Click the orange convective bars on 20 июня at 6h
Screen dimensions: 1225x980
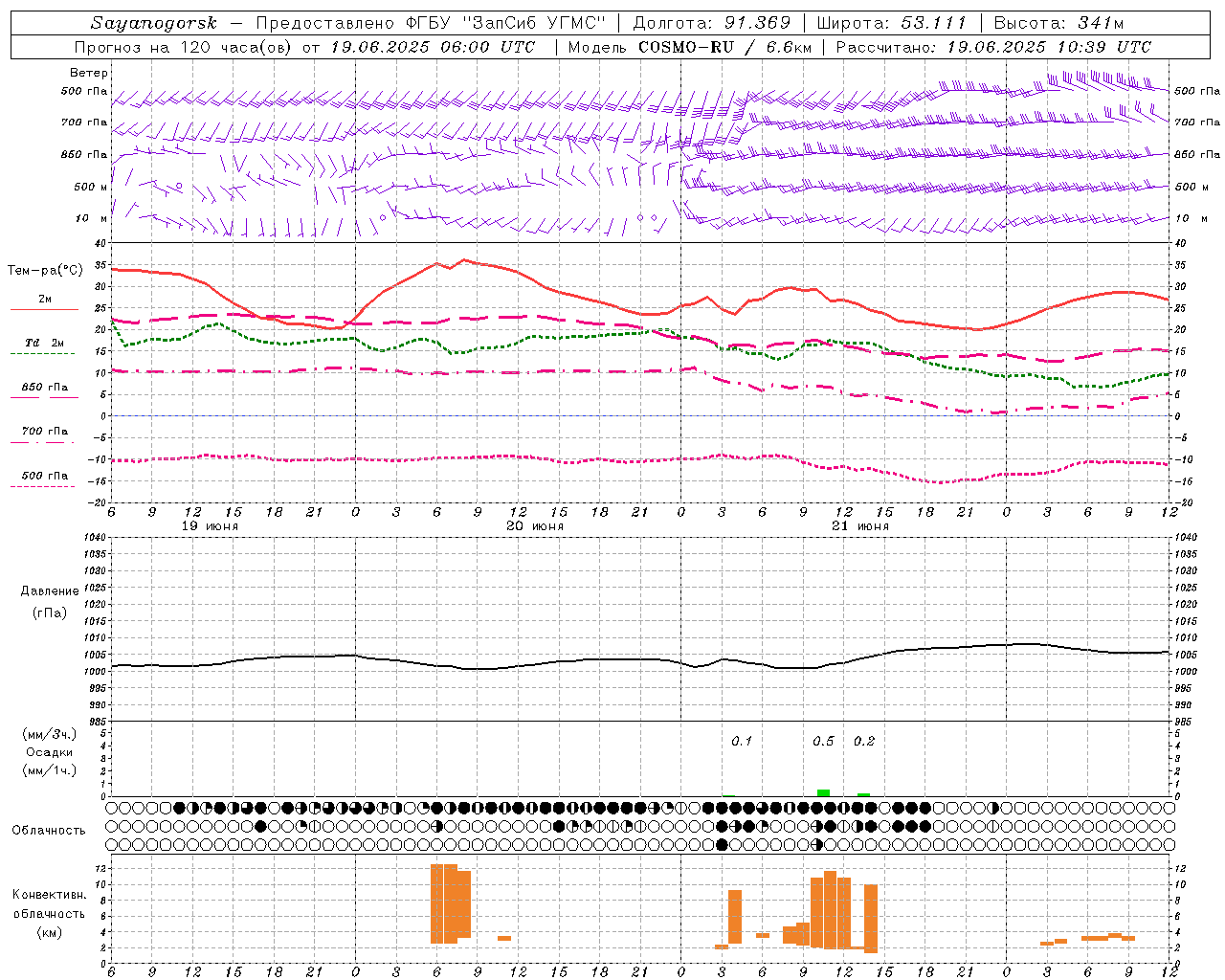(451, 903)
